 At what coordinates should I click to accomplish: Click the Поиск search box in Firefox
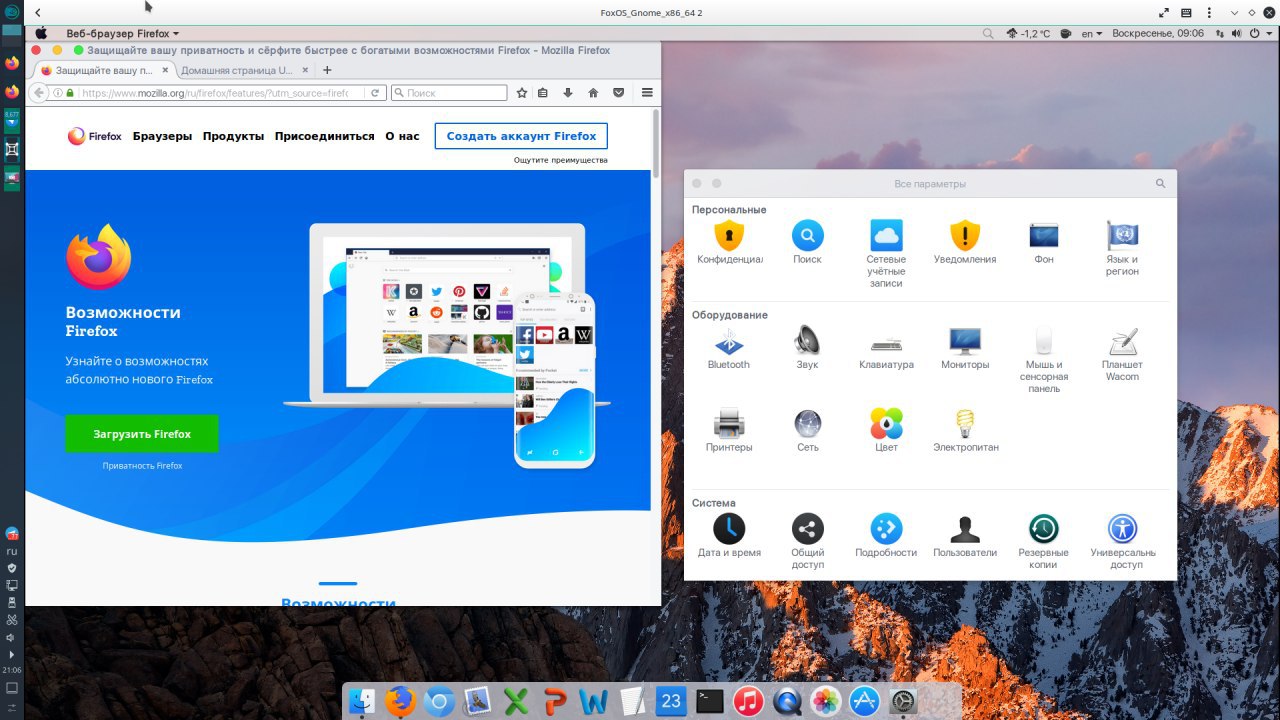pyautogui.click(x=449, y=93)
